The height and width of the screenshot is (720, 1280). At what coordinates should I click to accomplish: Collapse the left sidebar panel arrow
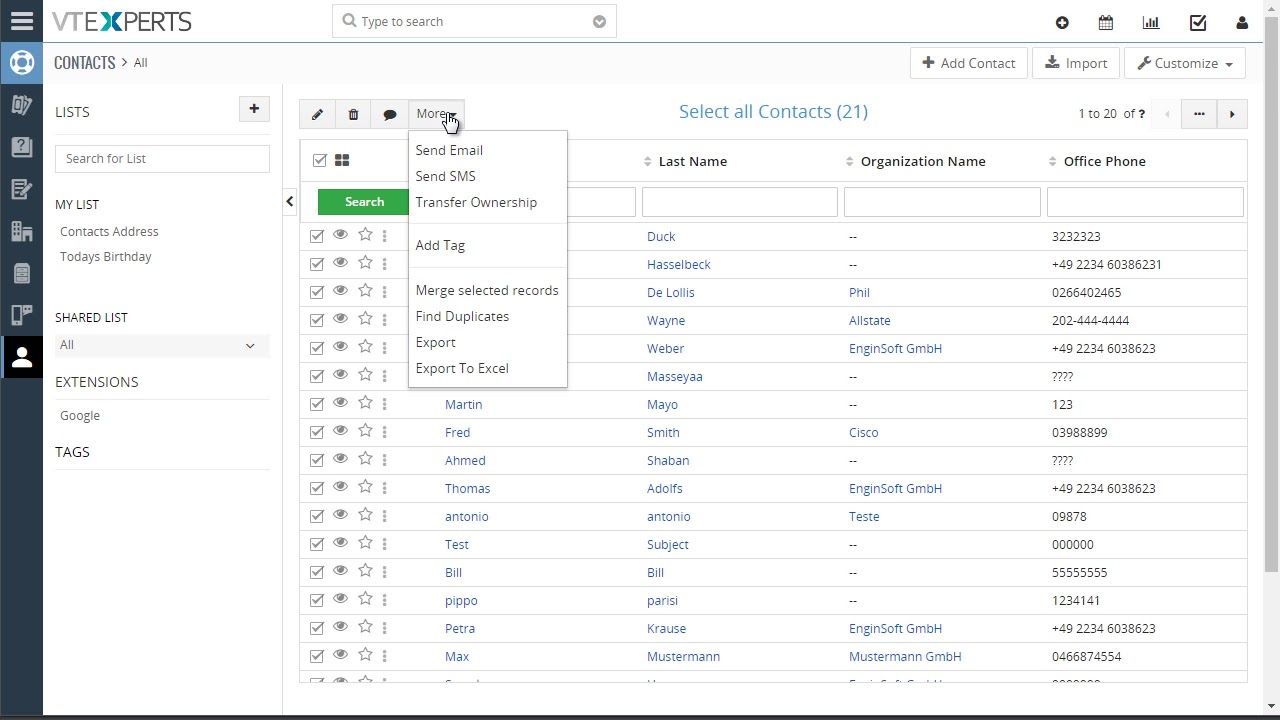pyautogui.click(x=290, y=201)
